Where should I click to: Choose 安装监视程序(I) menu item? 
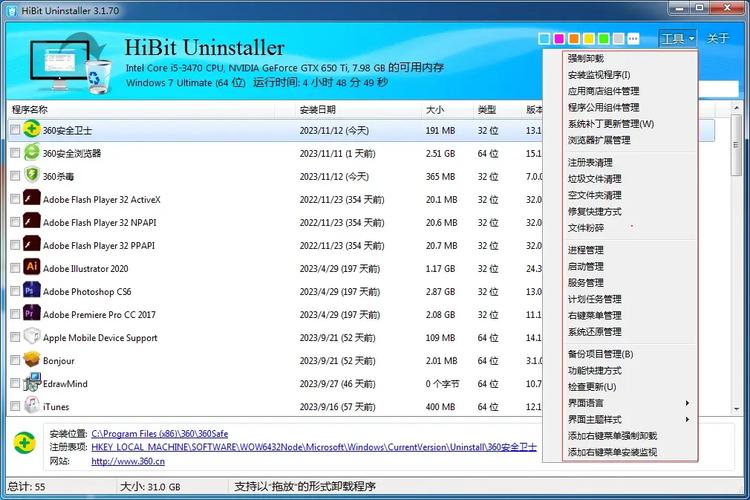(x=630, y=75)
